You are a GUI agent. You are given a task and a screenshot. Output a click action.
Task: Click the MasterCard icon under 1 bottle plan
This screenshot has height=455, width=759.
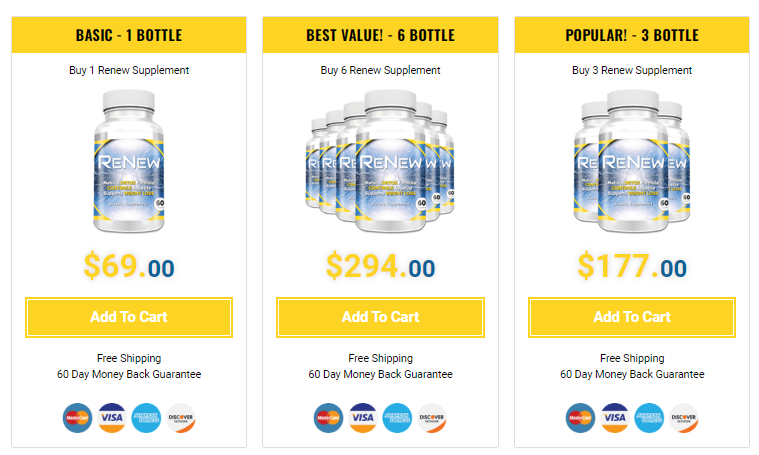pyautogui.click(x=77, y=418)
